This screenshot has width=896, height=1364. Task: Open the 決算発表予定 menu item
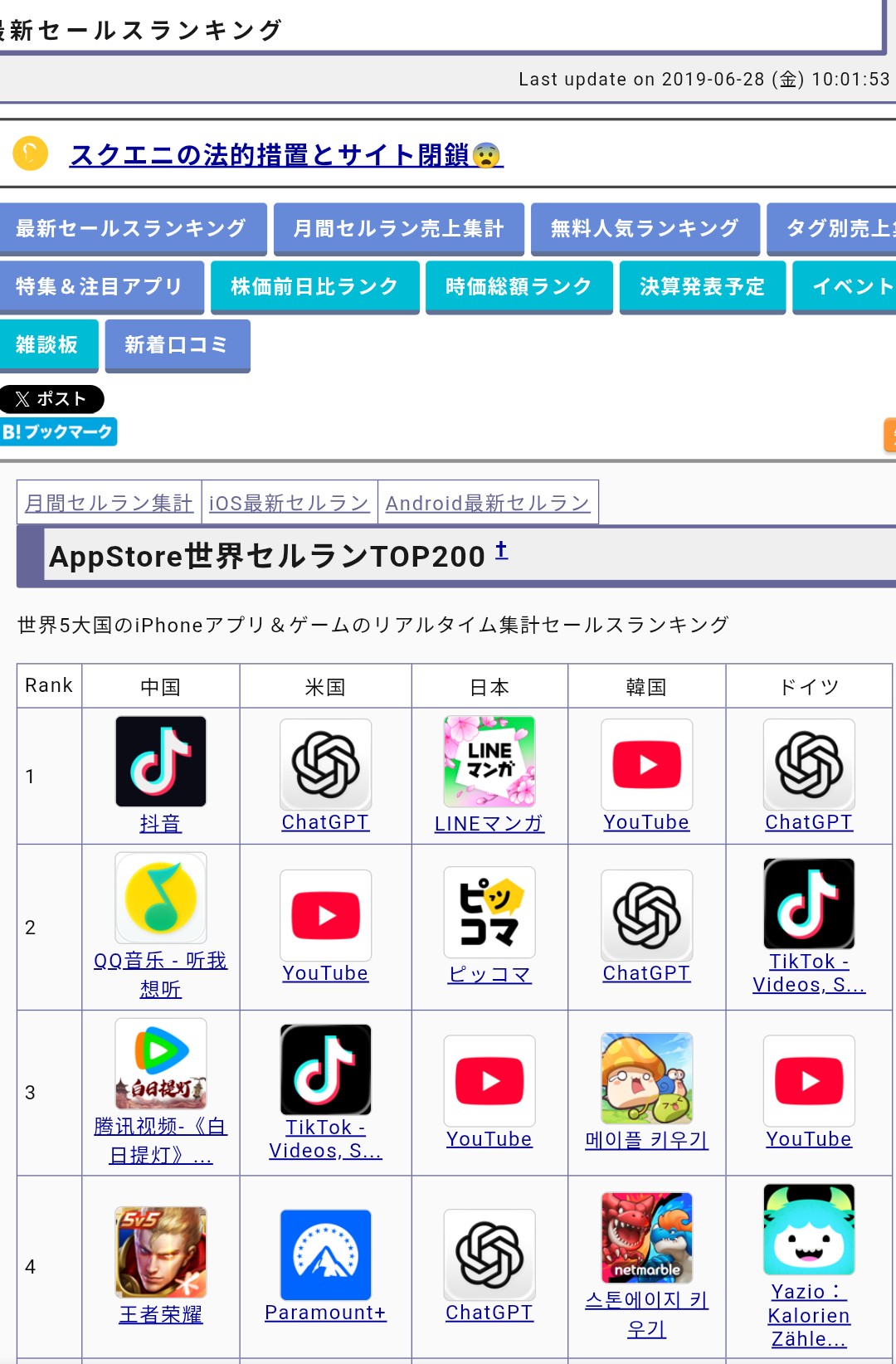pyautogui.click(x=702, y=286)
